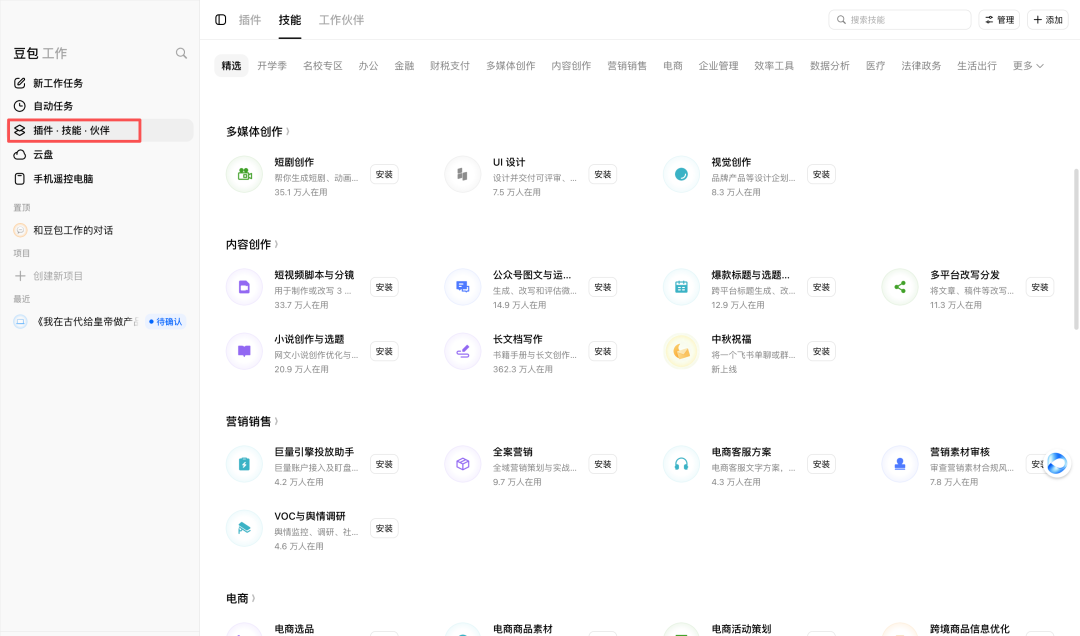The height and width of the screenshot is (636, 1080).
Task: Select the 多媒体创作 category tab
Action: tap(510, 65)
